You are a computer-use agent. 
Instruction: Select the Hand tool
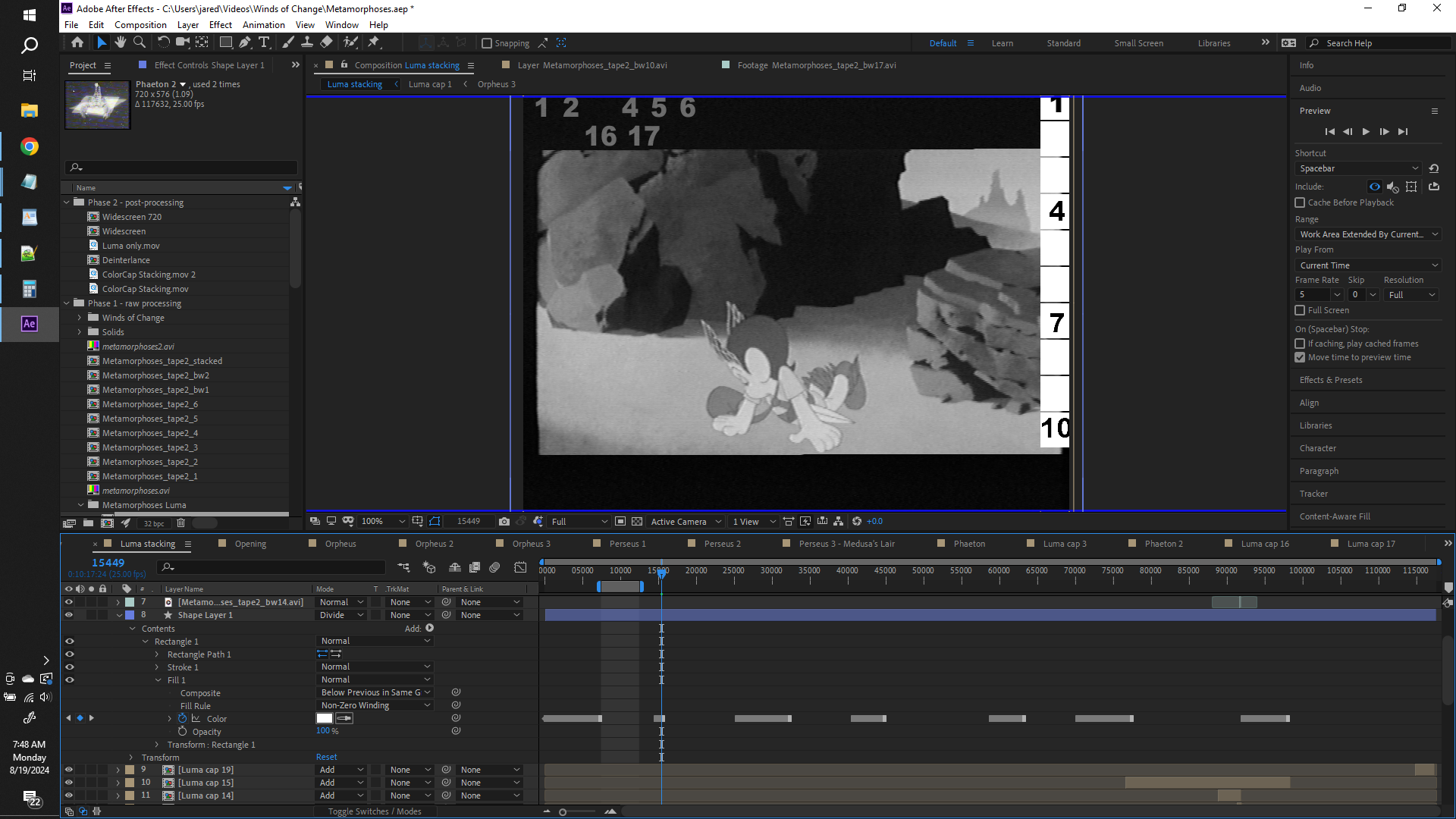coord(120,42)
